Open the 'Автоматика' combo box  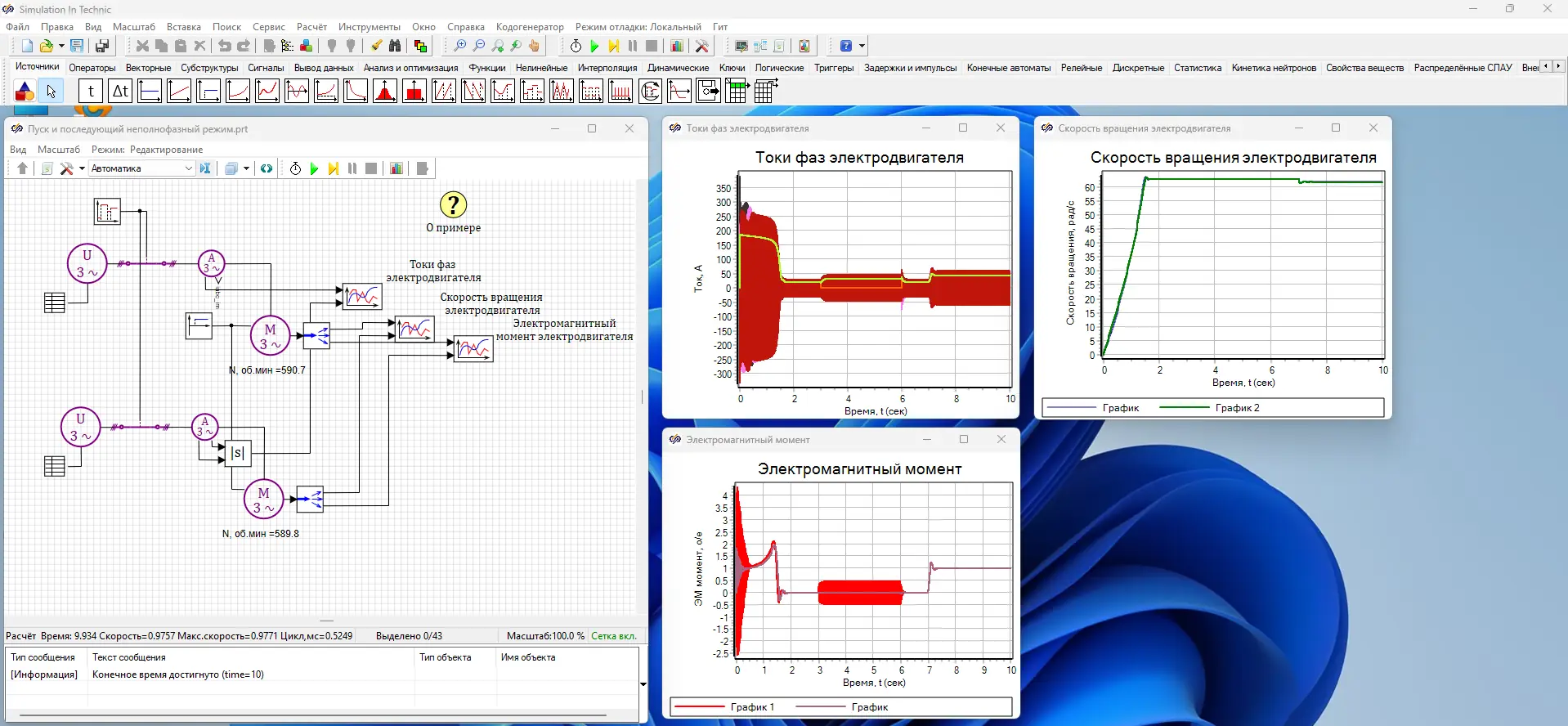pos(141,168)
